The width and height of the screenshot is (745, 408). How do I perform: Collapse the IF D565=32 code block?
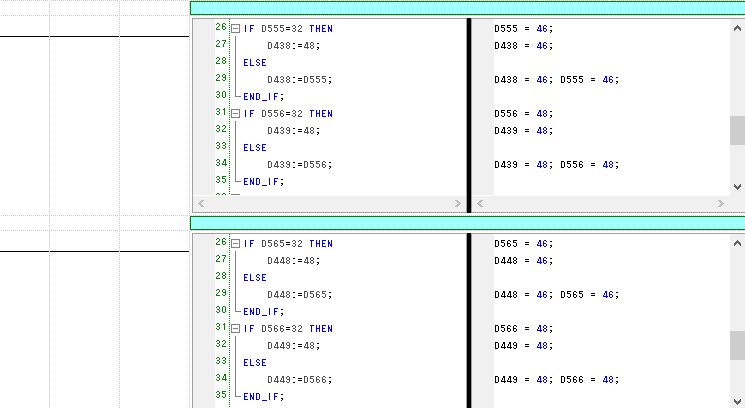235,244
